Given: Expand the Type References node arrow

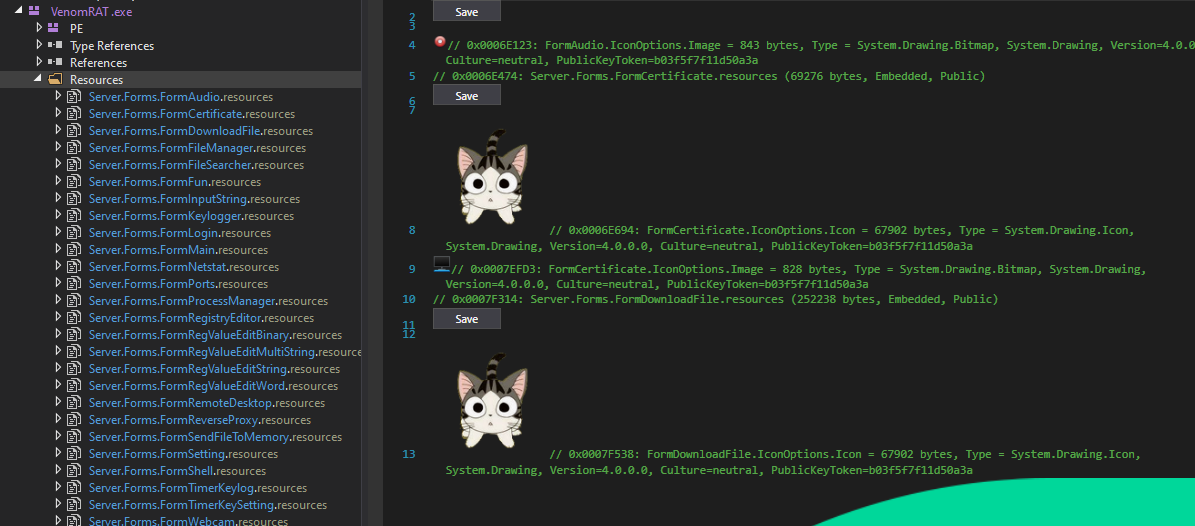Looking at the screenshot, I should [40, 46].
